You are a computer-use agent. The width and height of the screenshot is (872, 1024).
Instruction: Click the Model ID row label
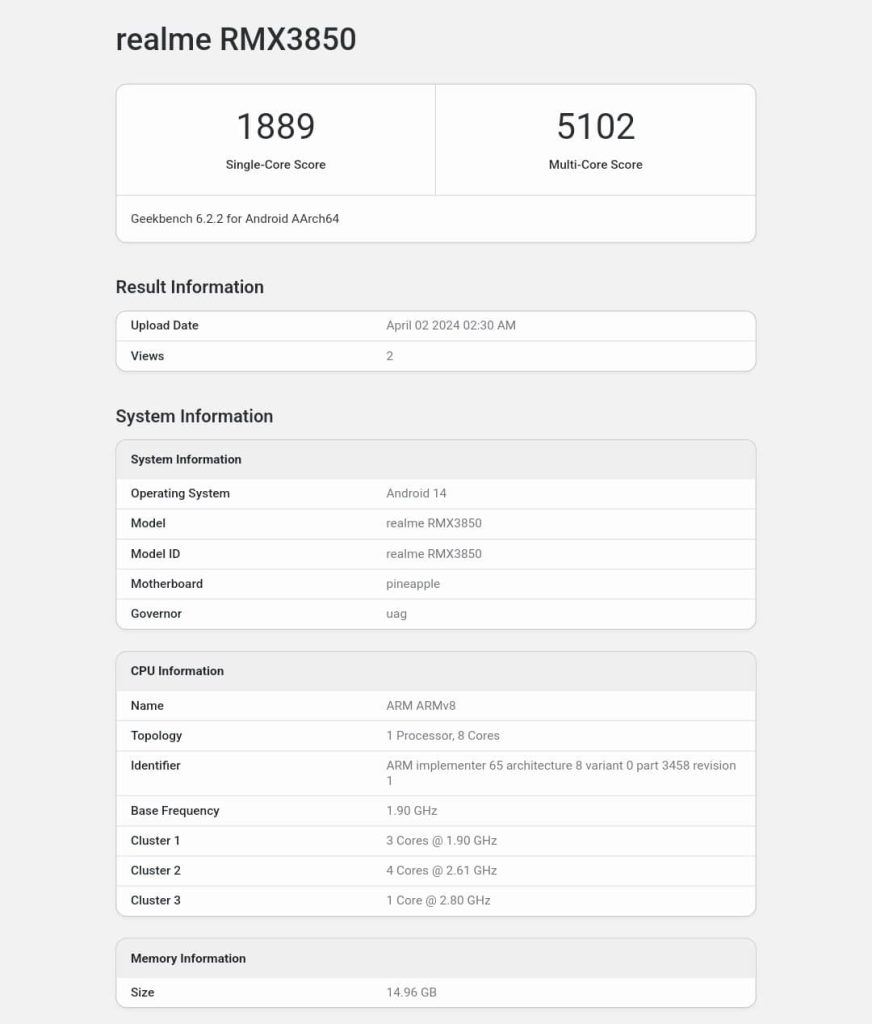pyautogui.click(x=155, y=554)
